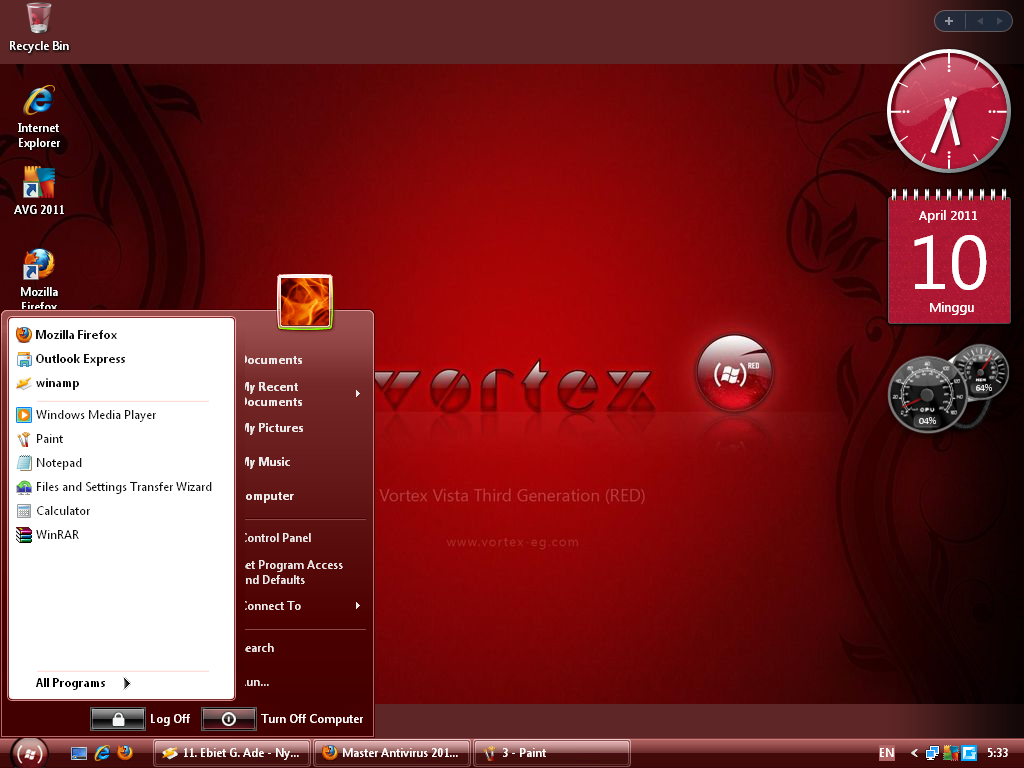
Task: Click the blue G tray icon
Action: click(969, 753)
